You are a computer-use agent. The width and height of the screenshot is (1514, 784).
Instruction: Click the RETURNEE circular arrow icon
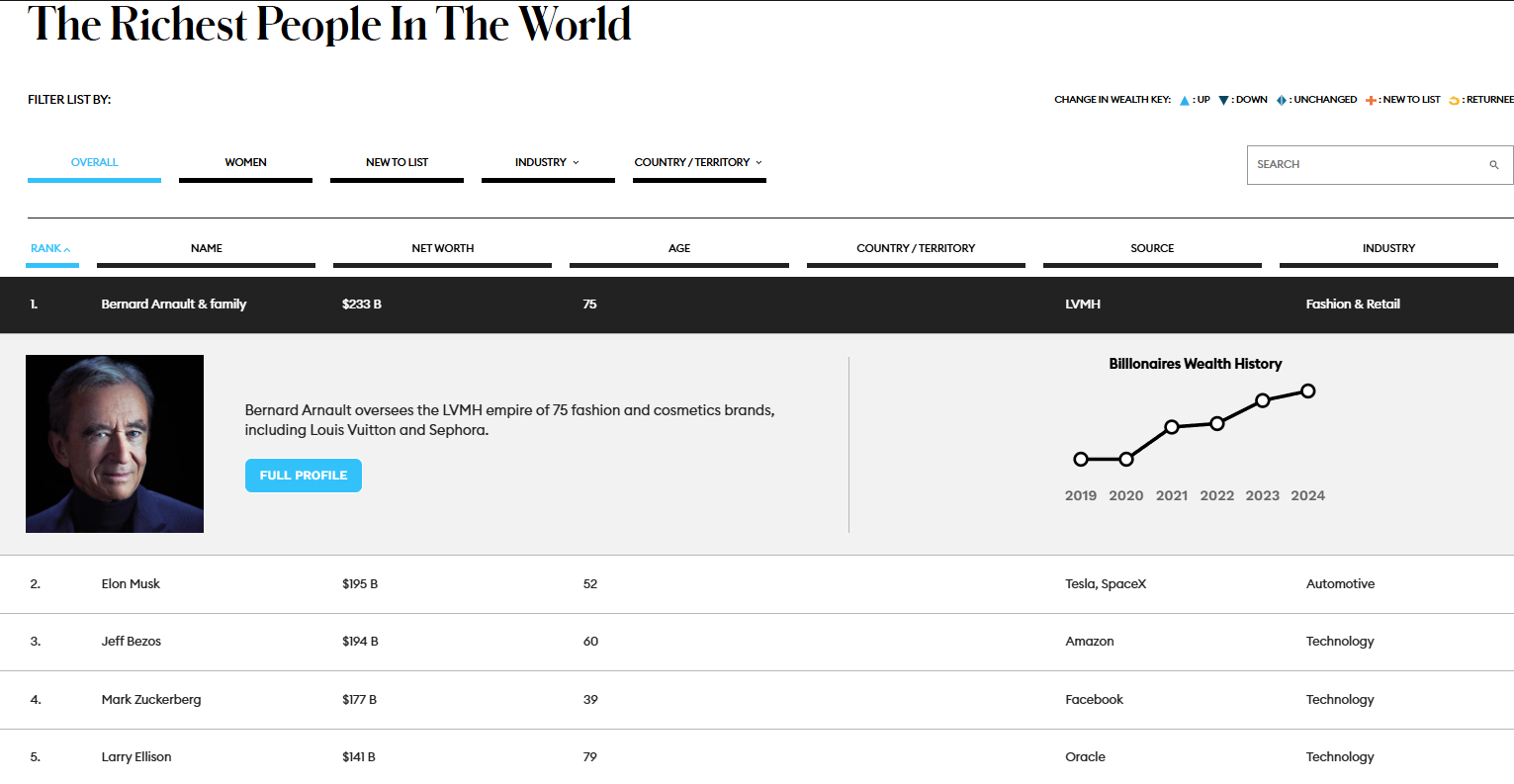tap(1455, 100)
